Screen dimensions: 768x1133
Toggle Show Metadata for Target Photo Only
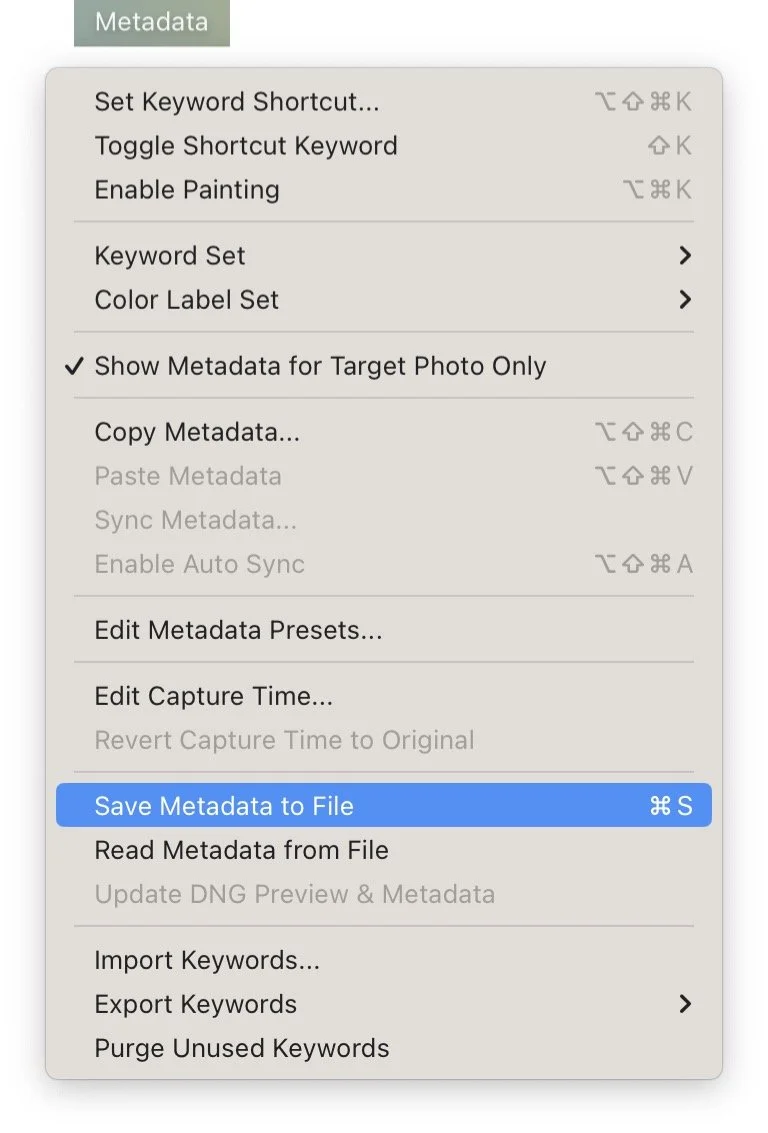(320, 366)
